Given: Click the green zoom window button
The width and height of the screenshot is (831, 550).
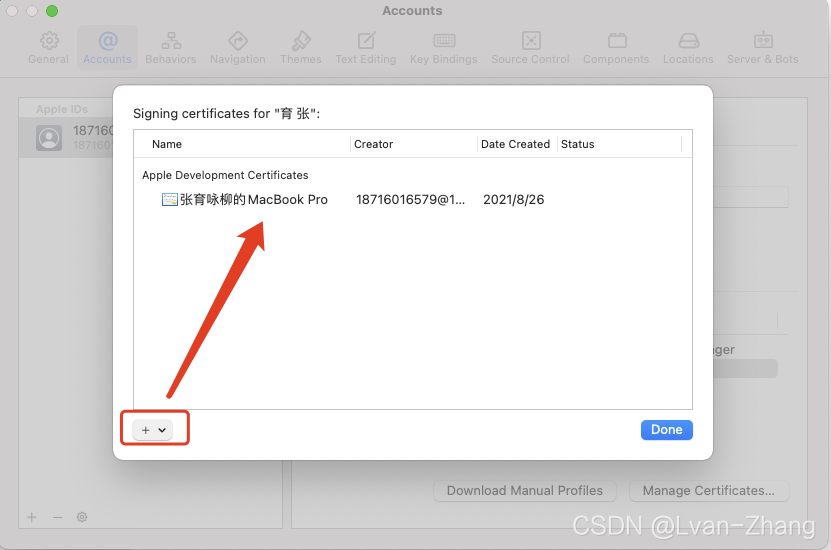Looking at the screenshot, I should tap(51, 11).
